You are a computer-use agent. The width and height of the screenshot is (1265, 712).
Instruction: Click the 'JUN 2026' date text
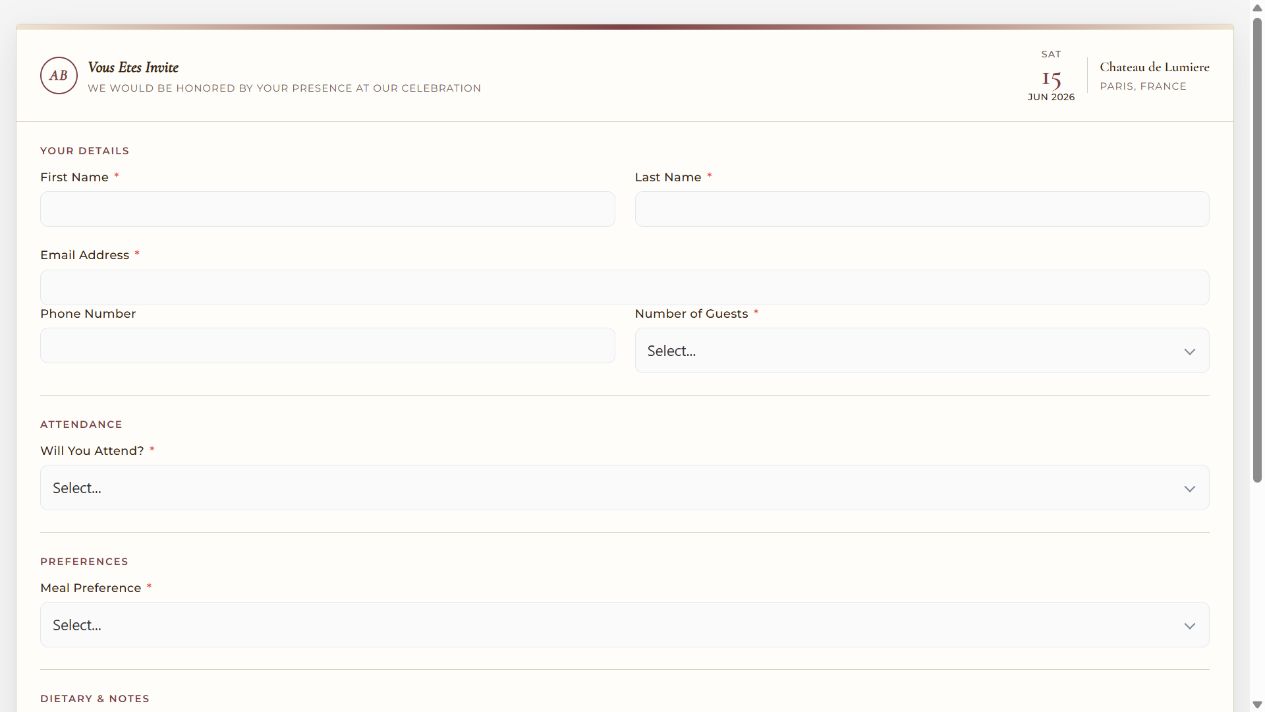point(1051,97)
